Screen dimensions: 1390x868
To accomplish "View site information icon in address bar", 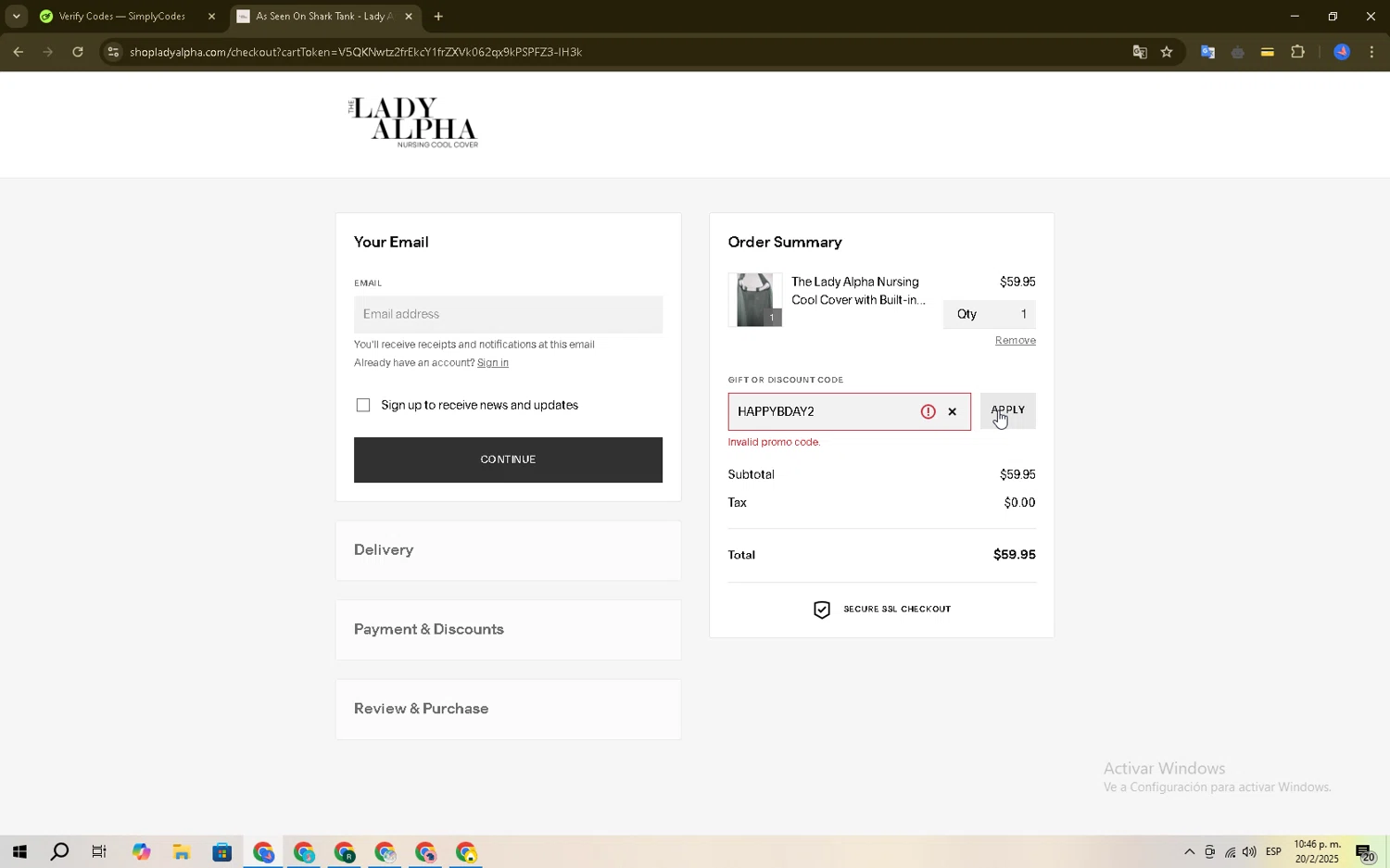I will 112,52.
